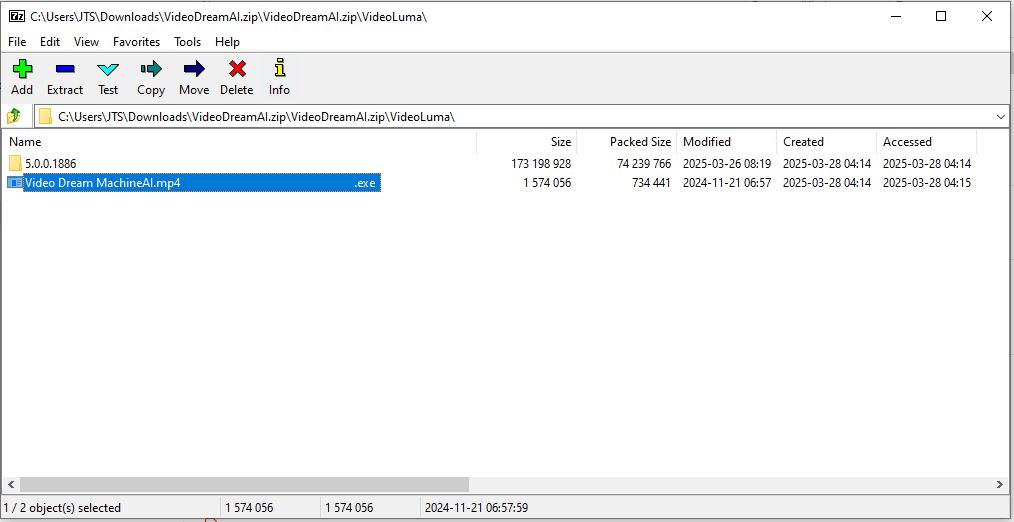The height and width of the screenshot is (522, 1014).
Task: Click inside the address path field
Action: point(500,117)
